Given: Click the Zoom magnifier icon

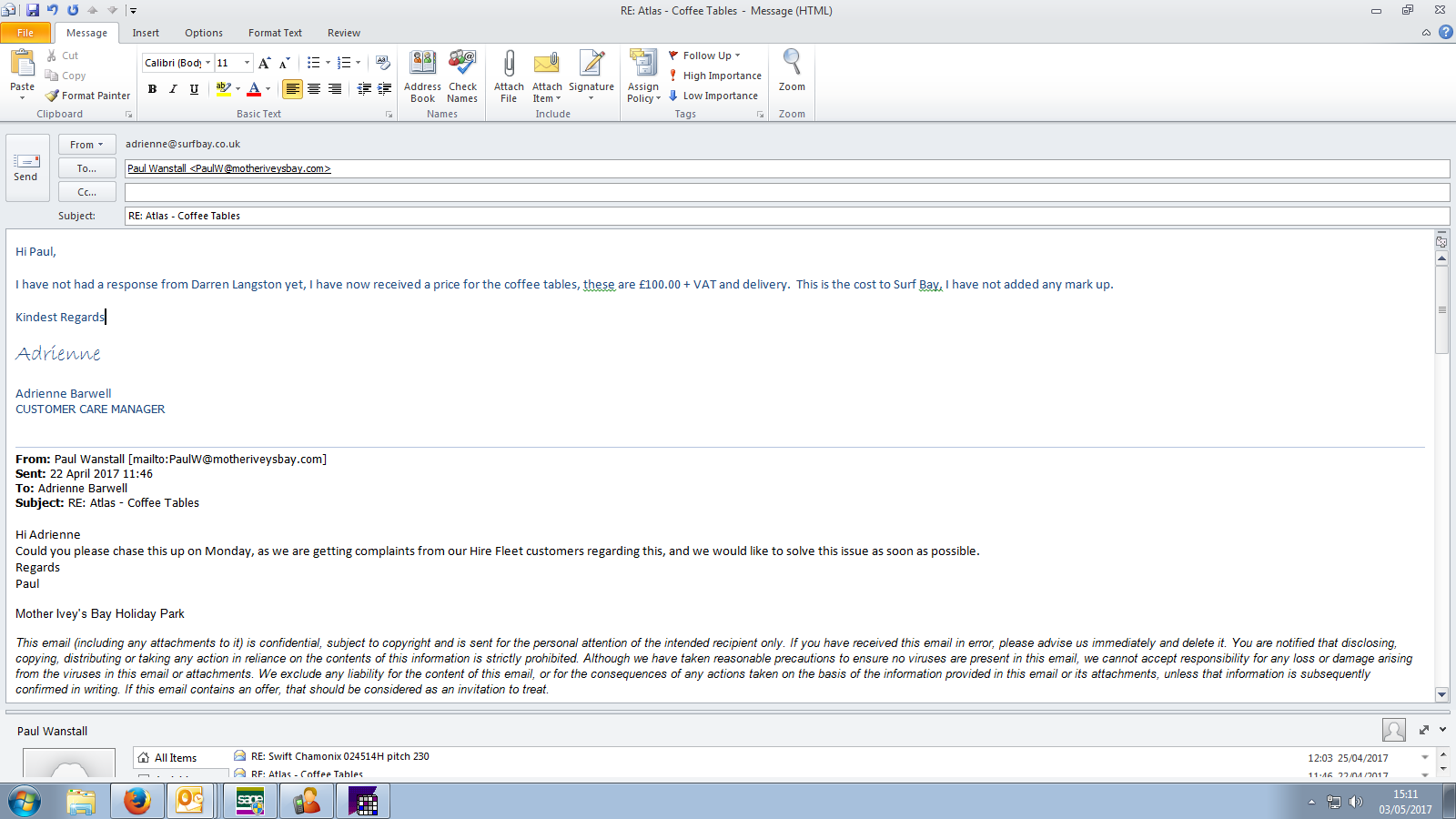Looking at the screenshot, I should coord(792,62).
